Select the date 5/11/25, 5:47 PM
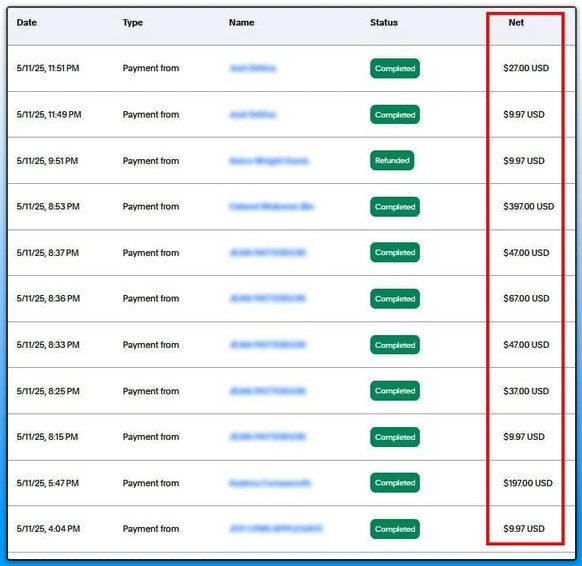Image resolution: width=582 pixels, height=566 pixels. point(48,483)
